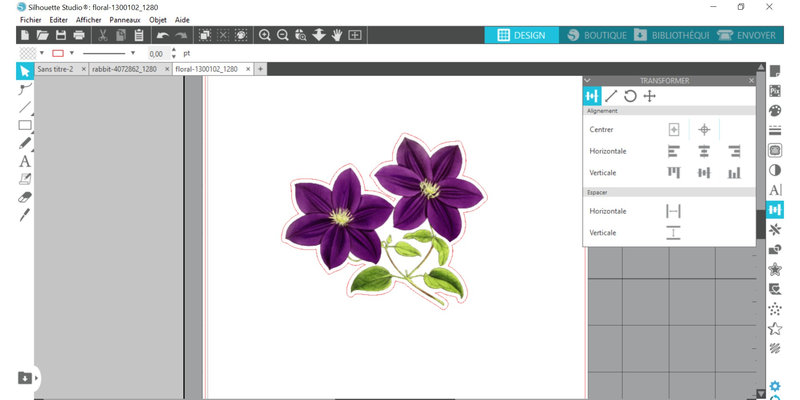Screen dimensions: 800x400
Task: Choose the rectangle drawing tool
Action: click(x=25, y=125)
